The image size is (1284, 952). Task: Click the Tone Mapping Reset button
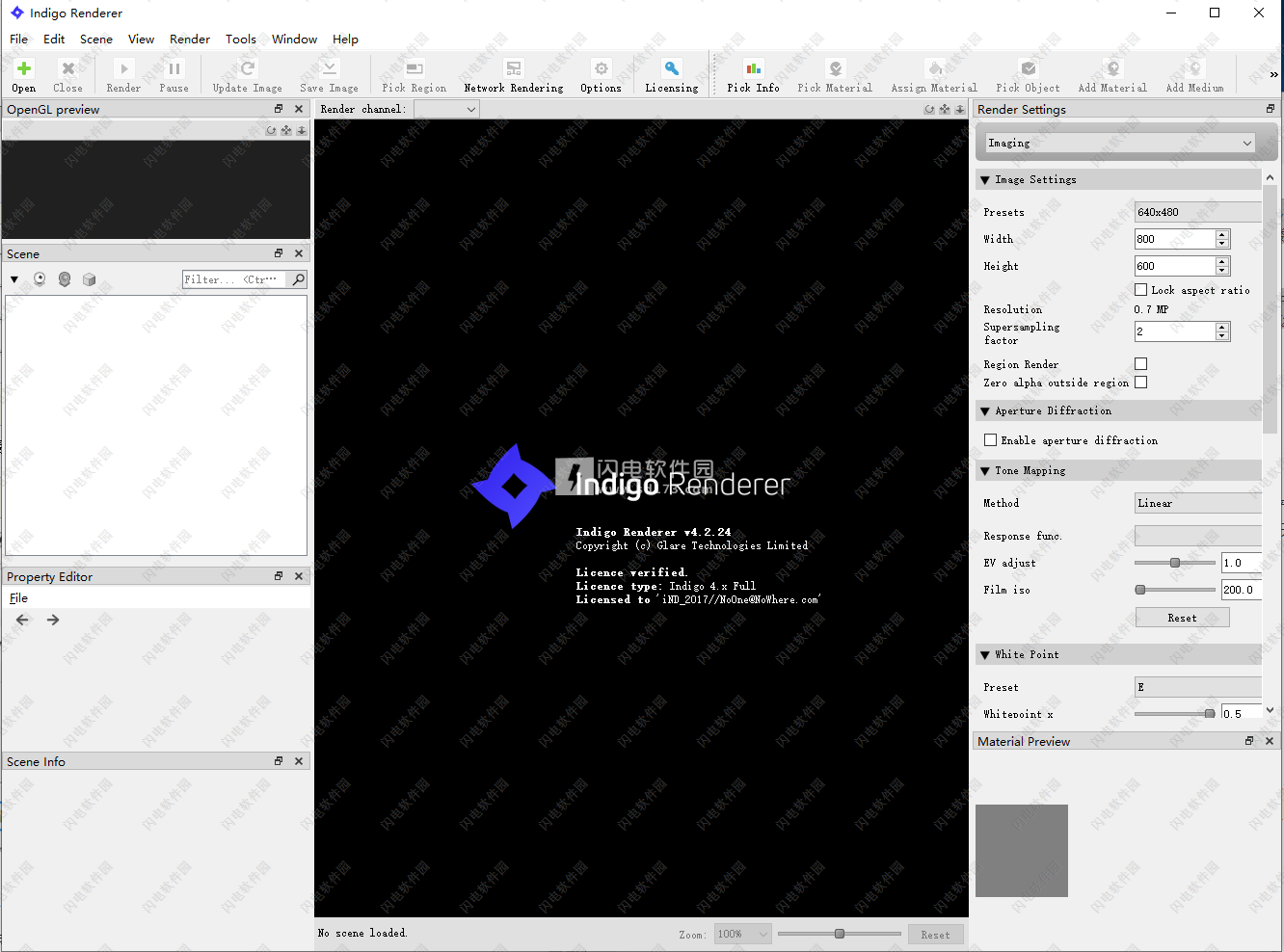[x=1183, y=618]
